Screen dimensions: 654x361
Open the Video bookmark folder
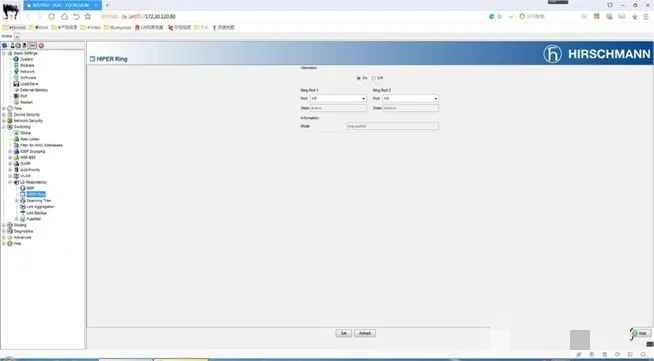91,28
